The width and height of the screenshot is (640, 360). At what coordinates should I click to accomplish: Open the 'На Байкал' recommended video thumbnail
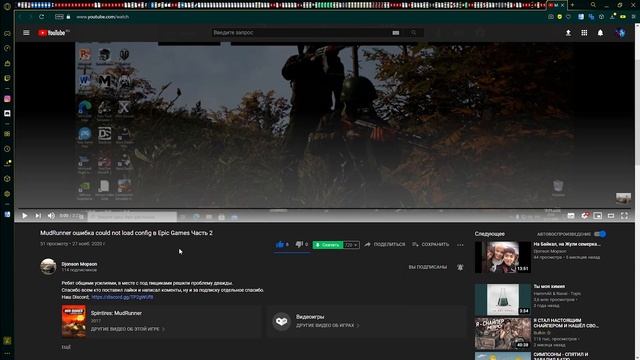[502, 257]
